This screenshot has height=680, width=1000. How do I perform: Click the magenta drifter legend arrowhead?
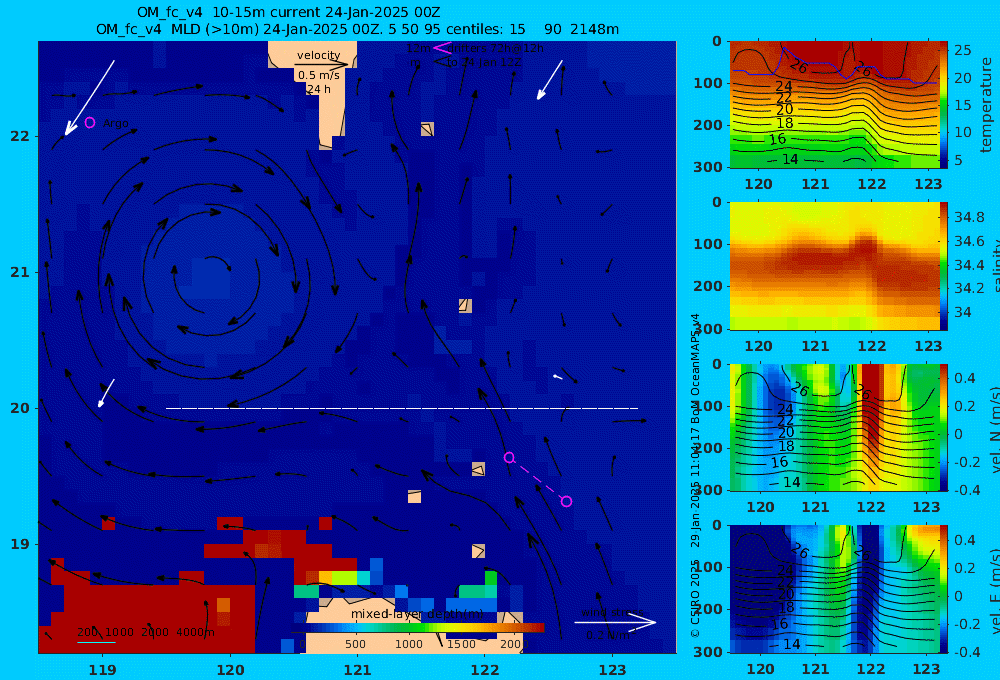[441, 47]
